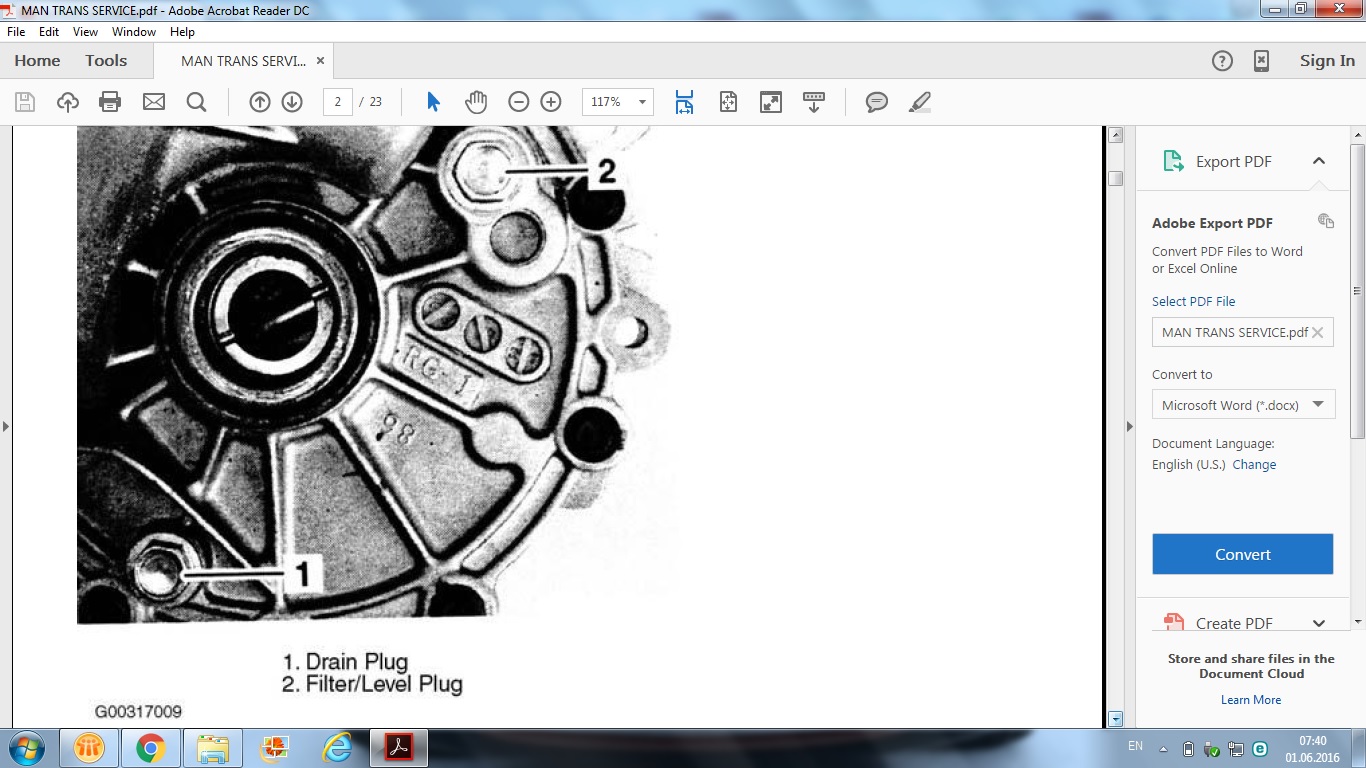
Task: Open the 117% zoom level dropdown
Action: pos(641,102)
